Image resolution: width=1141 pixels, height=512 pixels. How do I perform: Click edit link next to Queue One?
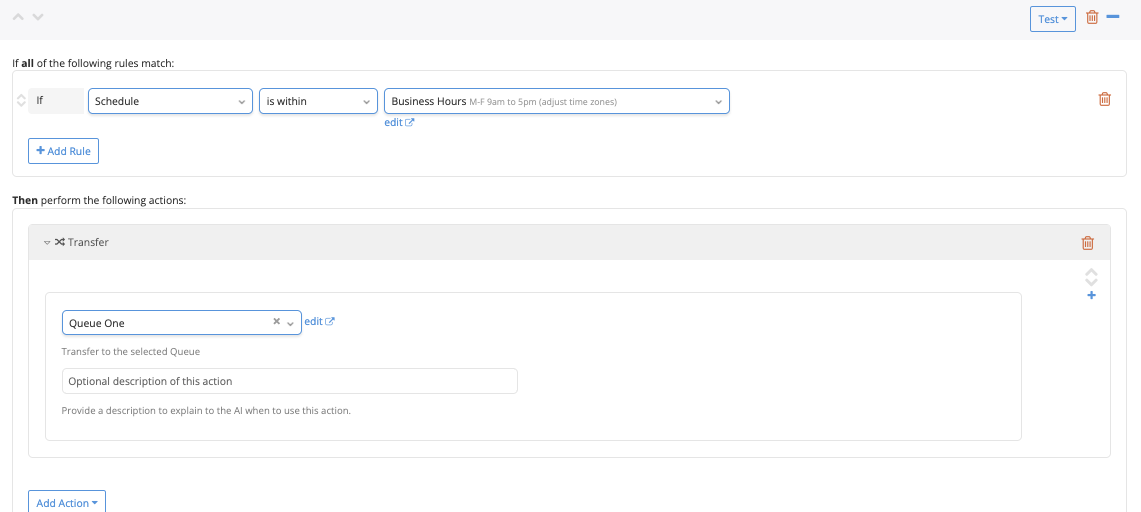click(x=319, y=321)
